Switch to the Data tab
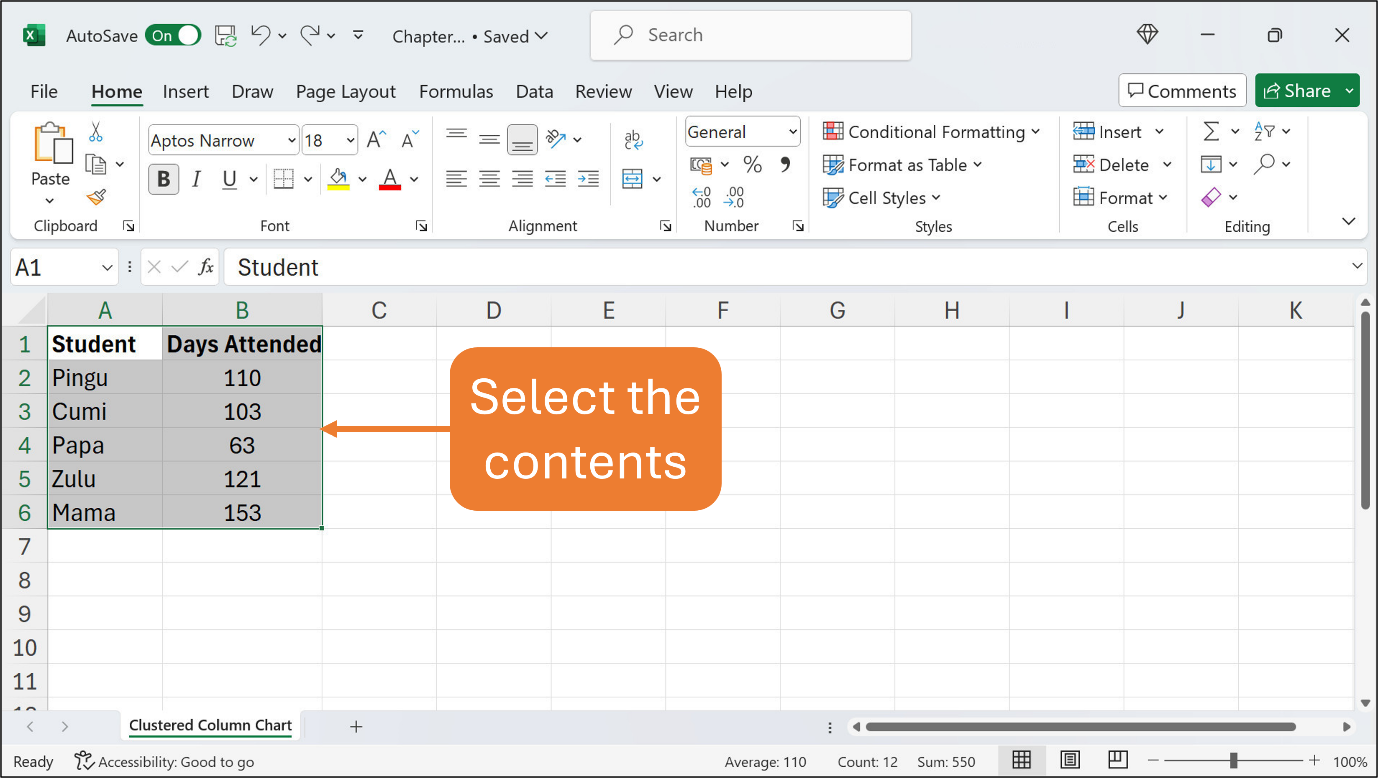This screenshot has width=1378, height=778. point(535,91)
